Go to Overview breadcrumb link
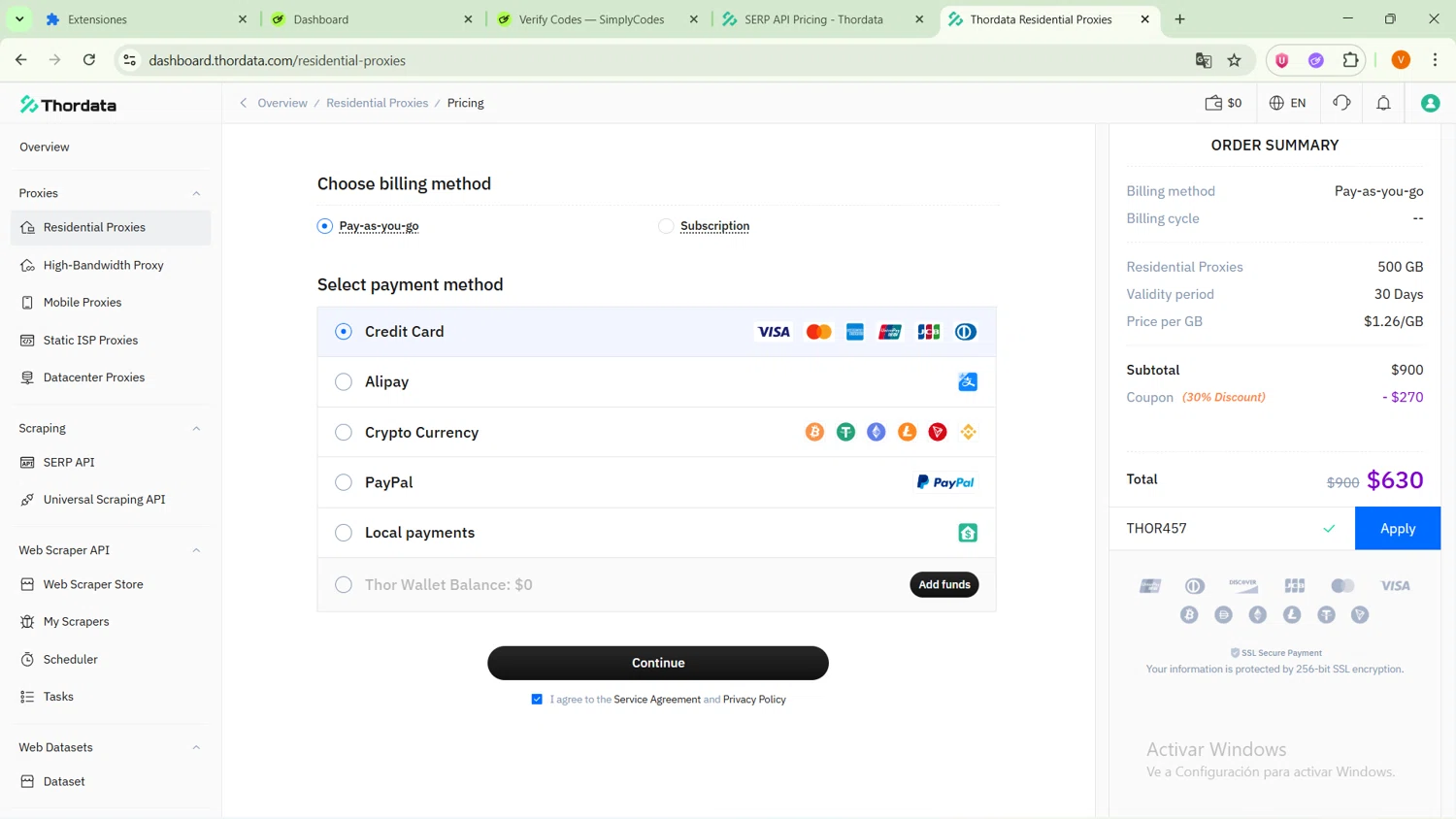The height and width of the screenshot is (819, 1456). pos(282,103)
